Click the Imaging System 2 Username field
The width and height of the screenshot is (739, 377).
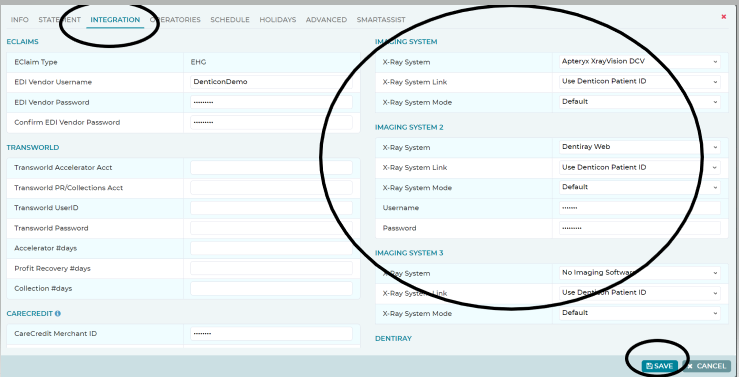[x=640, y=208]
